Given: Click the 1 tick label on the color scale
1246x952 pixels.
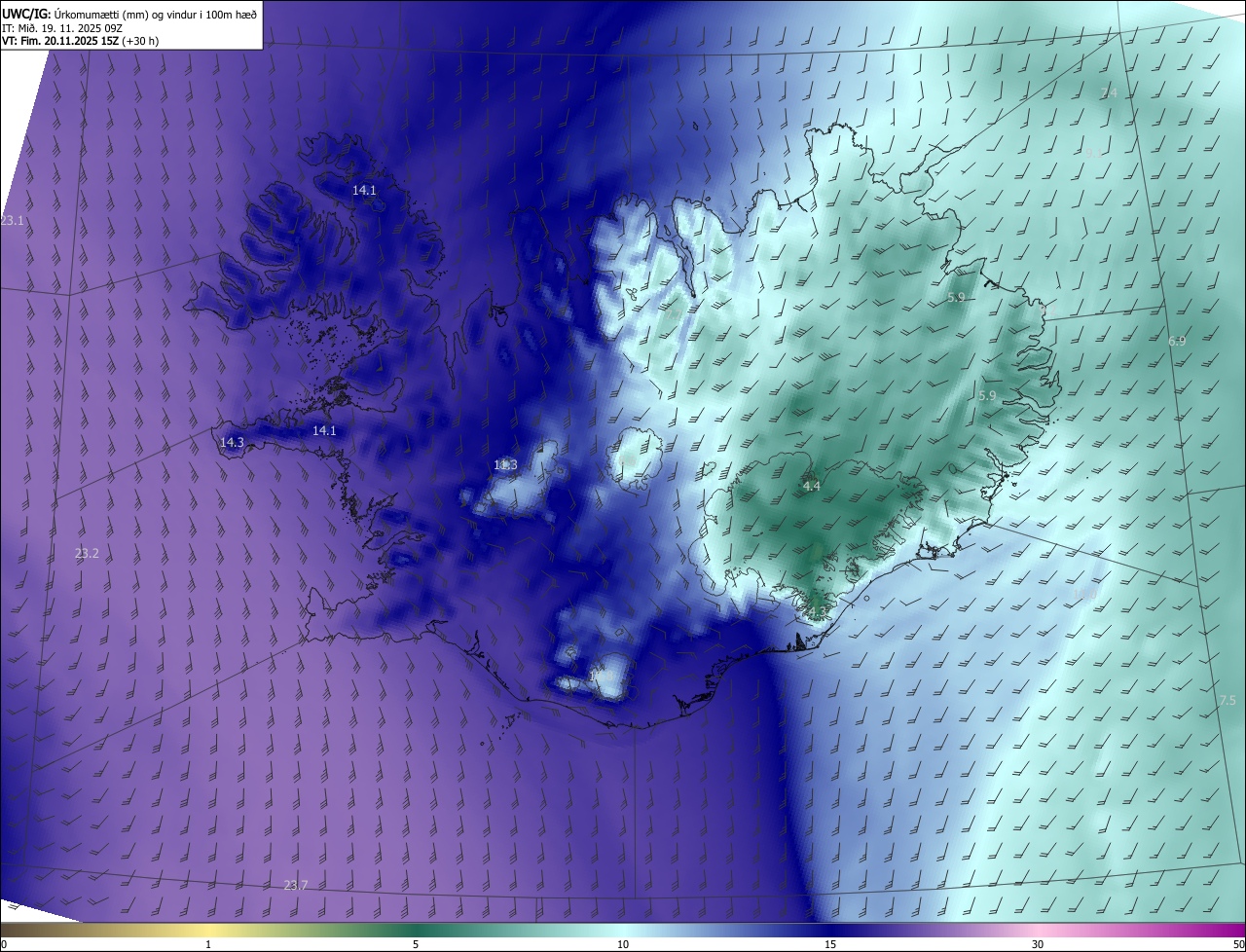Looking at the screenshot, I should 208,944.
